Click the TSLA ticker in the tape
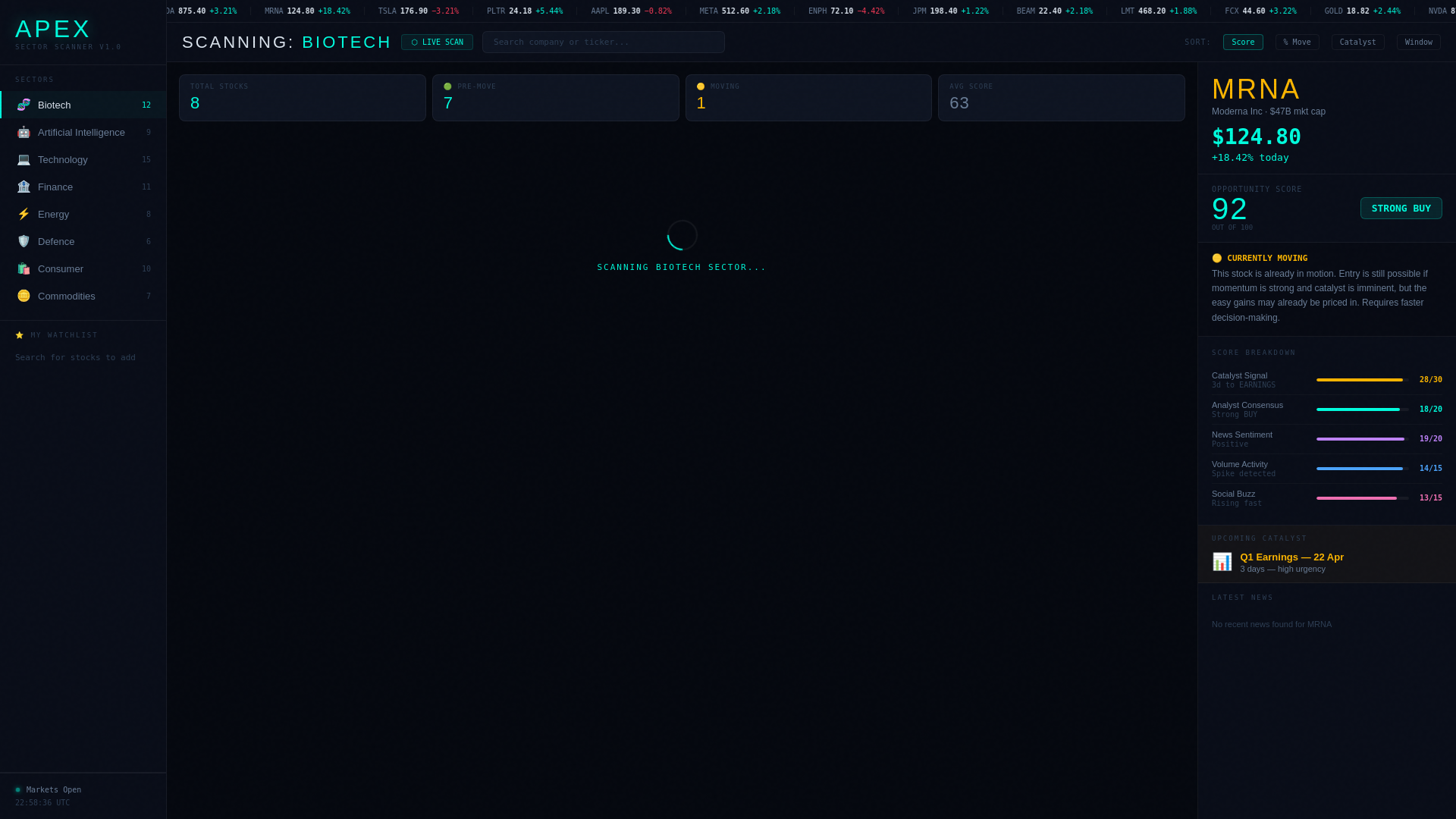The image size is (1456, 819). coord(419,11)
